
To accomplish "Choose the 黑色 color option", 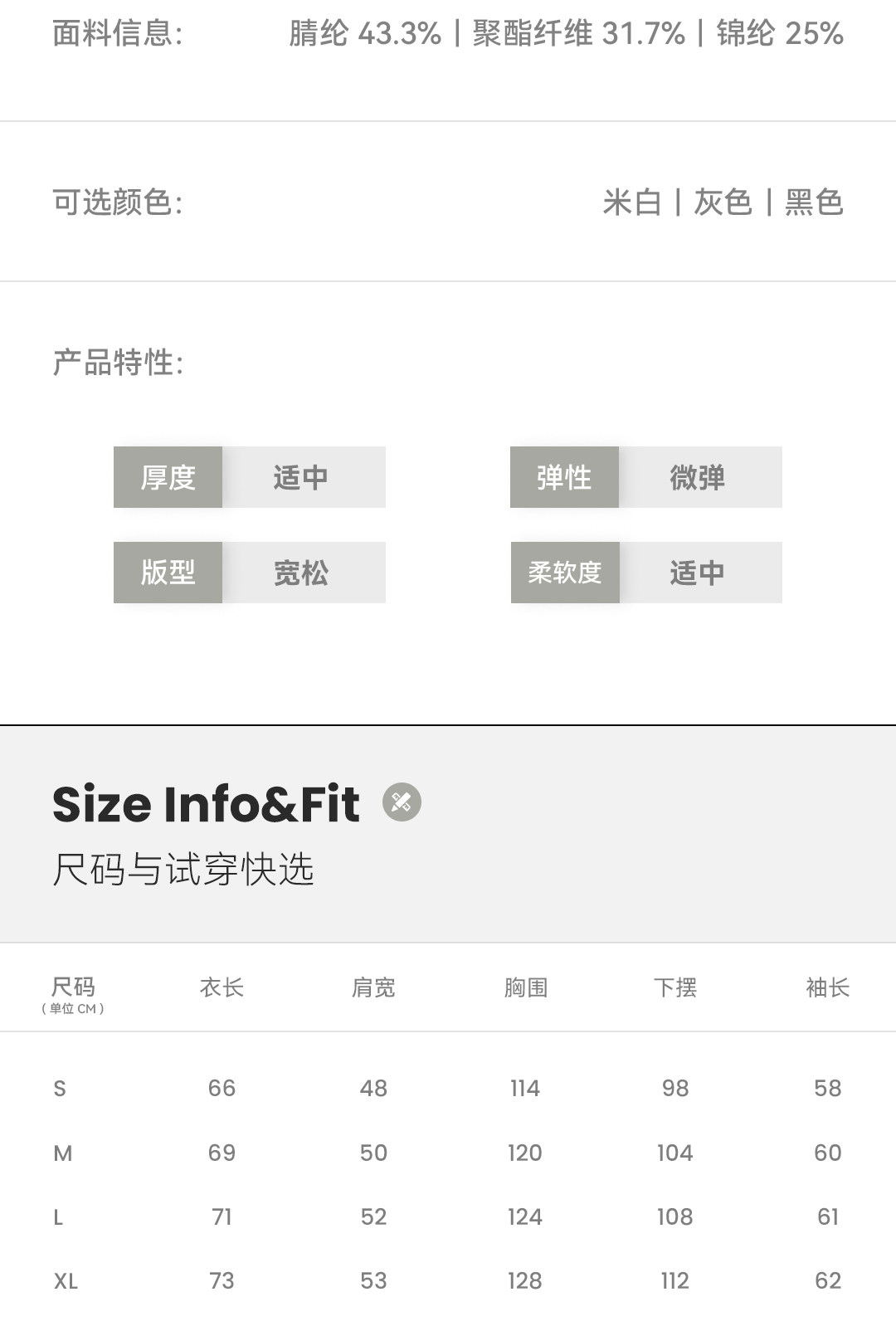I will point(814,202).
